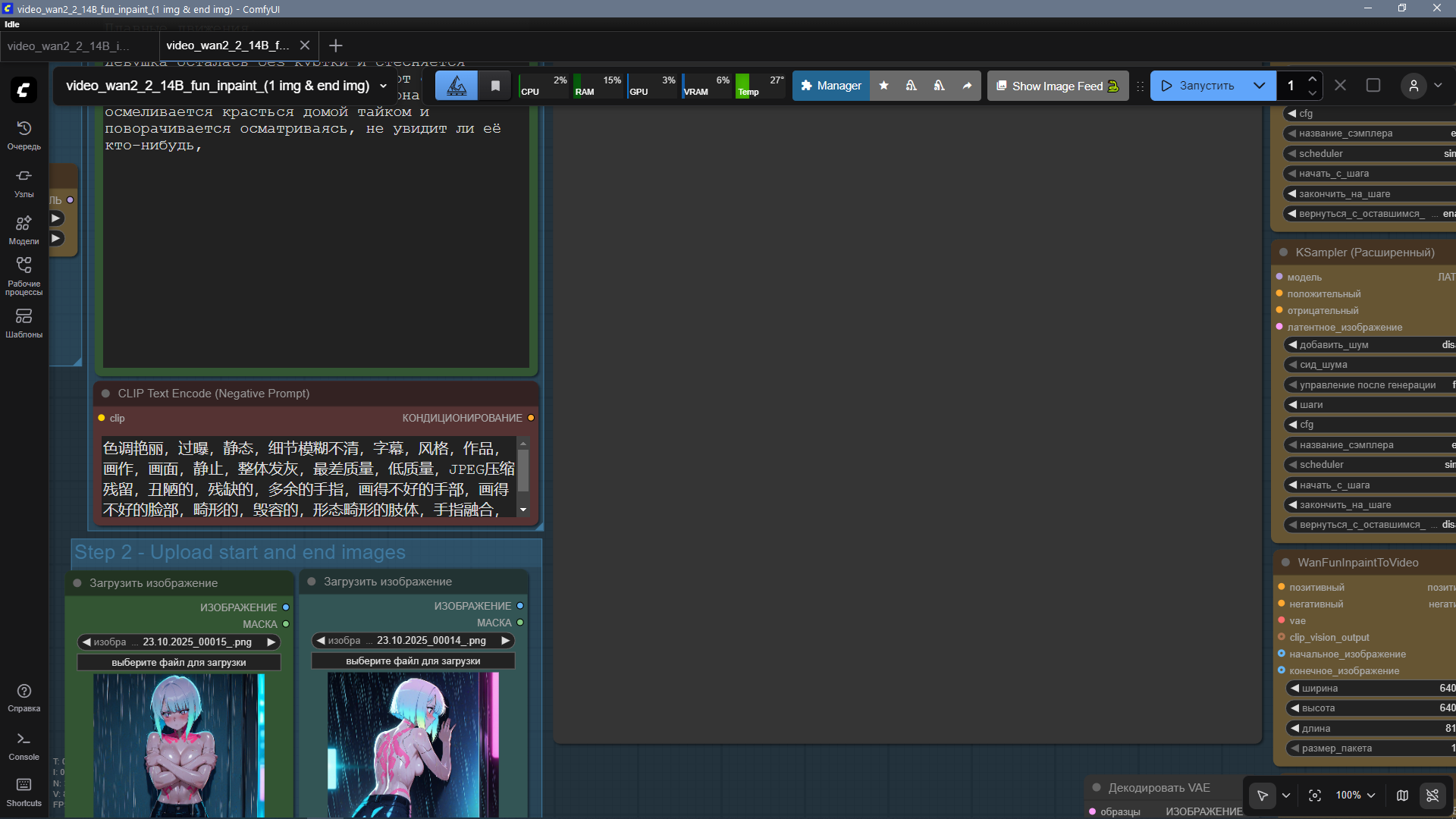1456x819 pixels.
Task: Open the Nodes (Узлы) library panel
Action: click(x=24, y=182)
